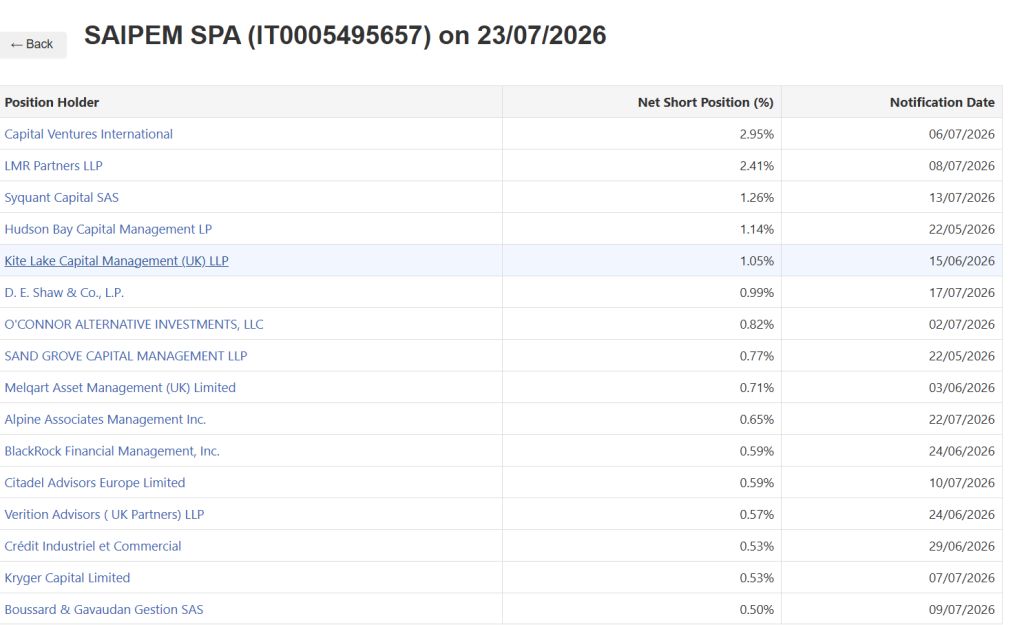Select notification date 15/06/2026
This screenshot has height=625, width=1024.
[961, 261]
